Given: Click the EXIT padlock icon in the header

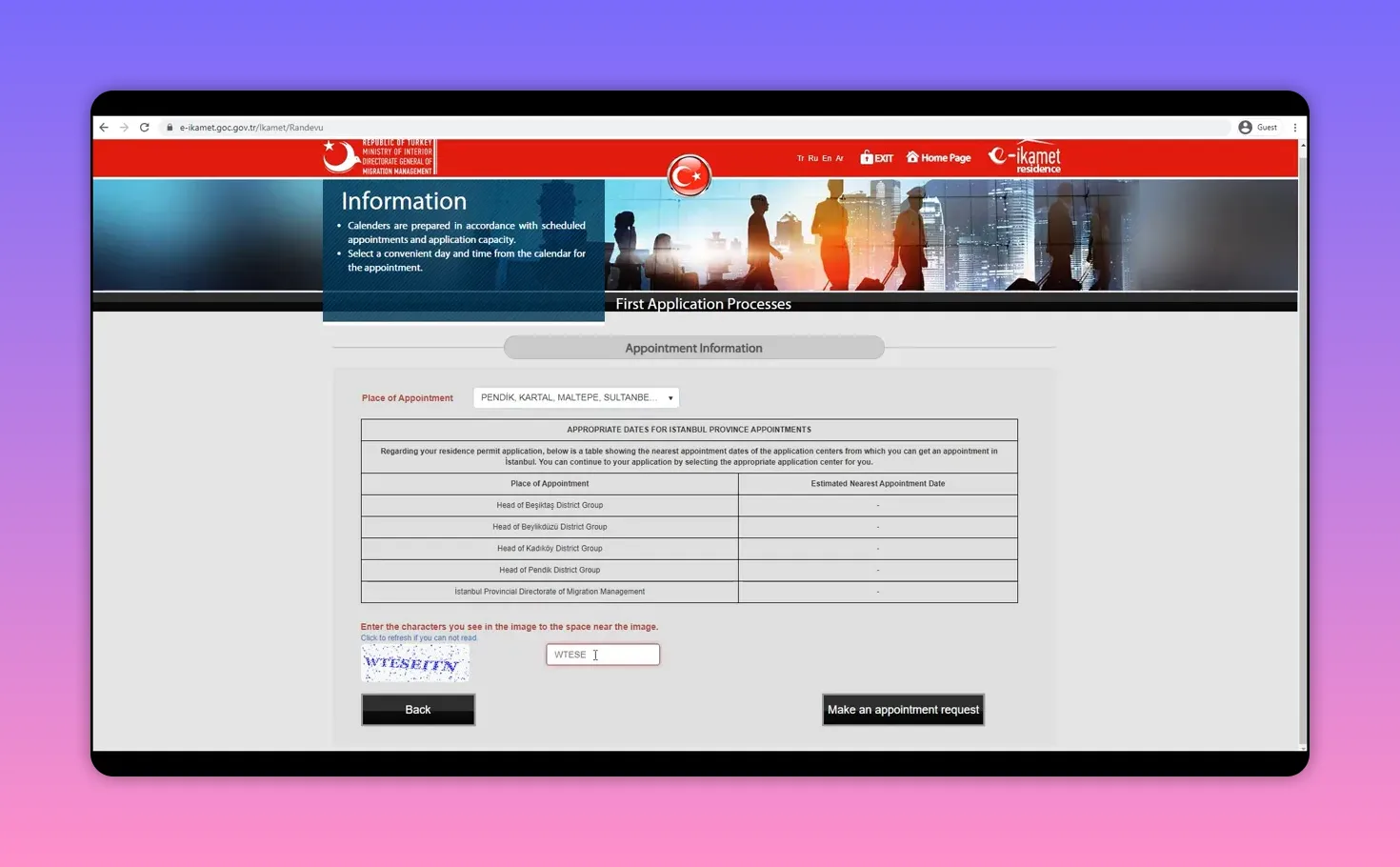Looking at the screenshot, I should (867, 157).
